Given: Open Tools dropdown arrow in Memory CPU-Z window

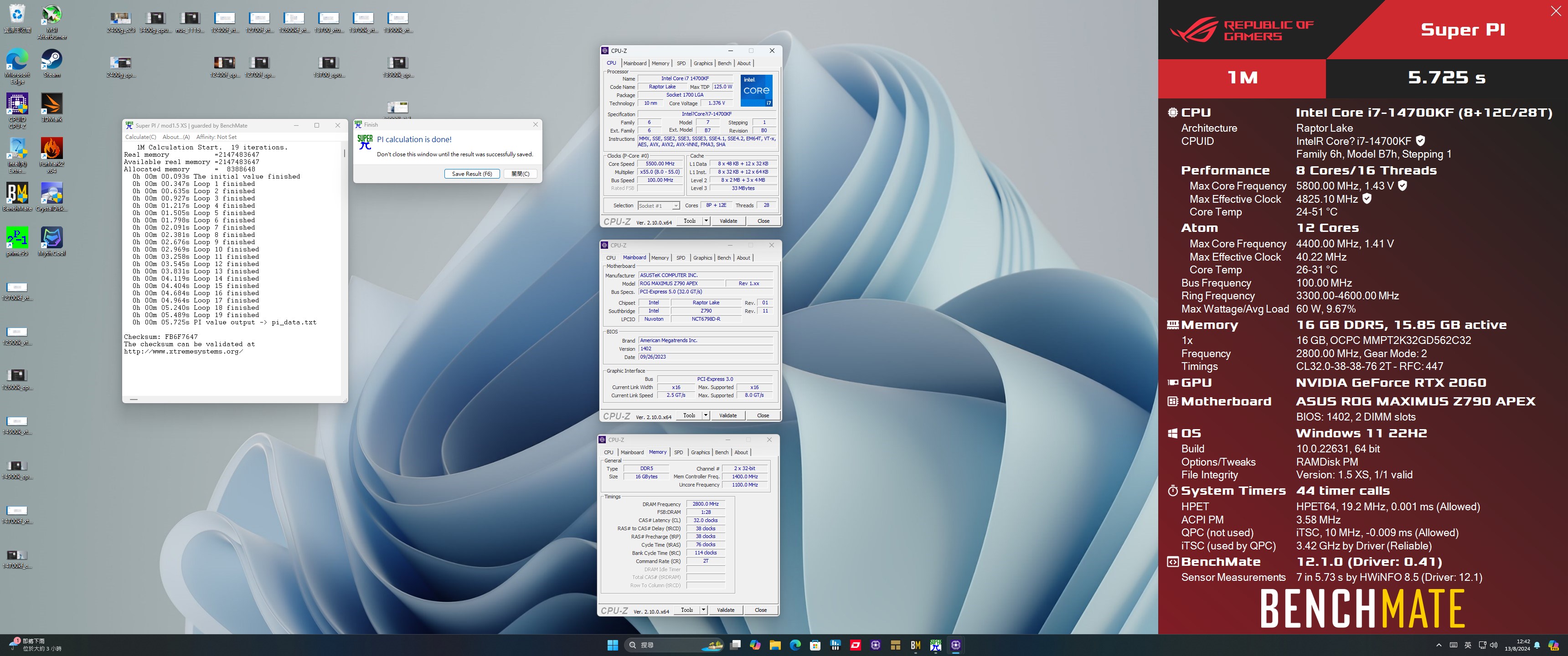Looking at the screenshot, I should pos(703,610).
